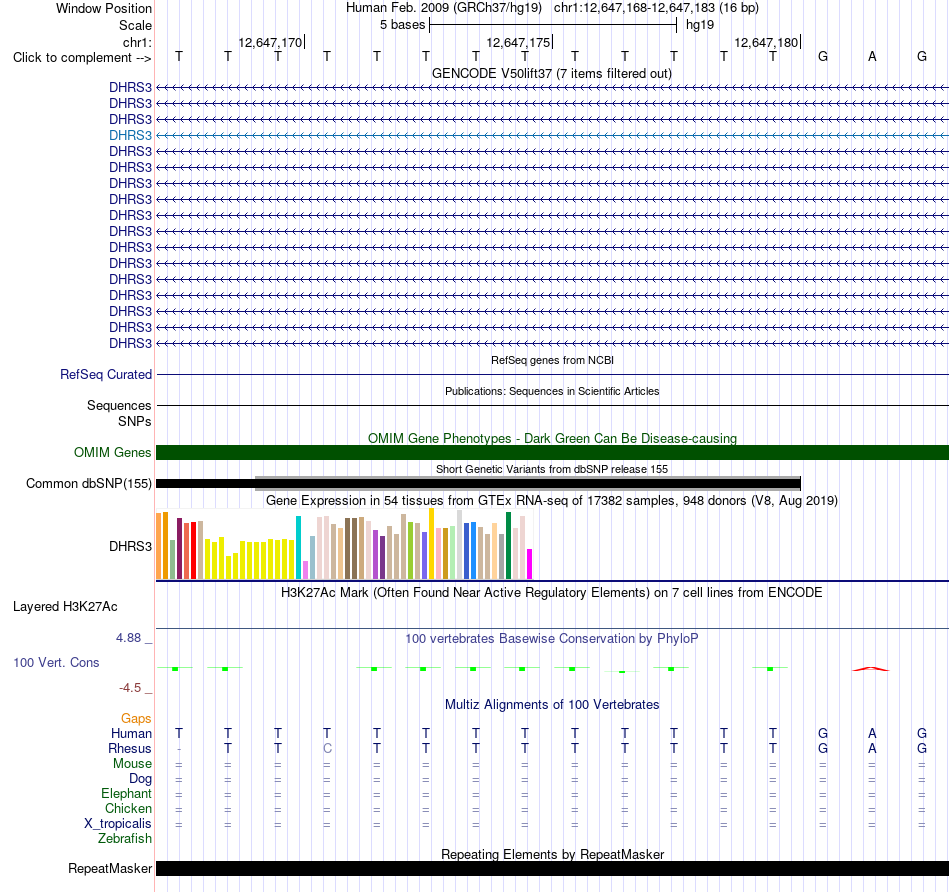
Task: Click the red PhyloP peak under base A
Action: coord(871,669)
